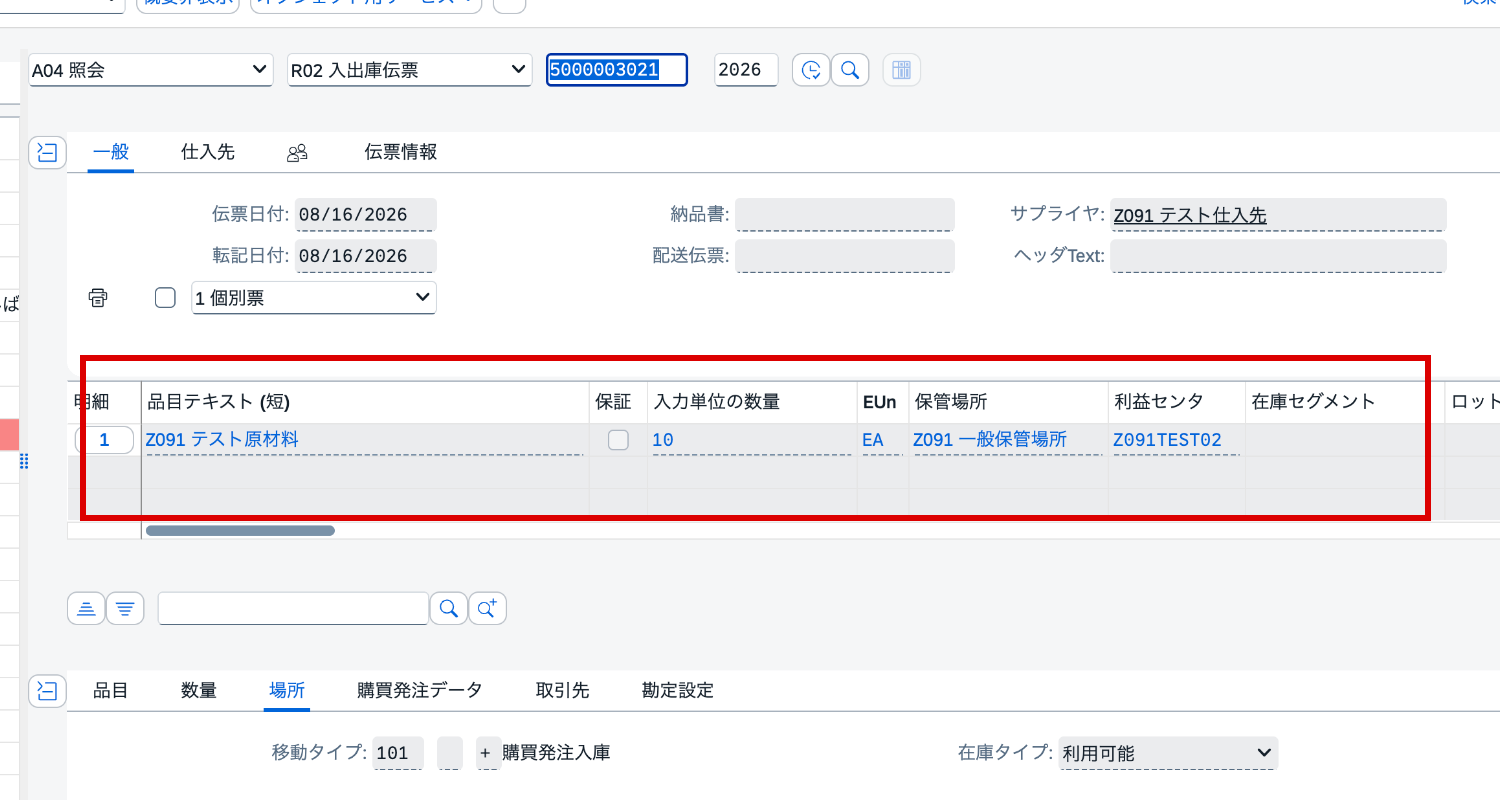Click the Z091 一般保管場所 storage location link
The height and width of the screenshot is (800, 1500).
pyautogui.click(x=990, y=440)
